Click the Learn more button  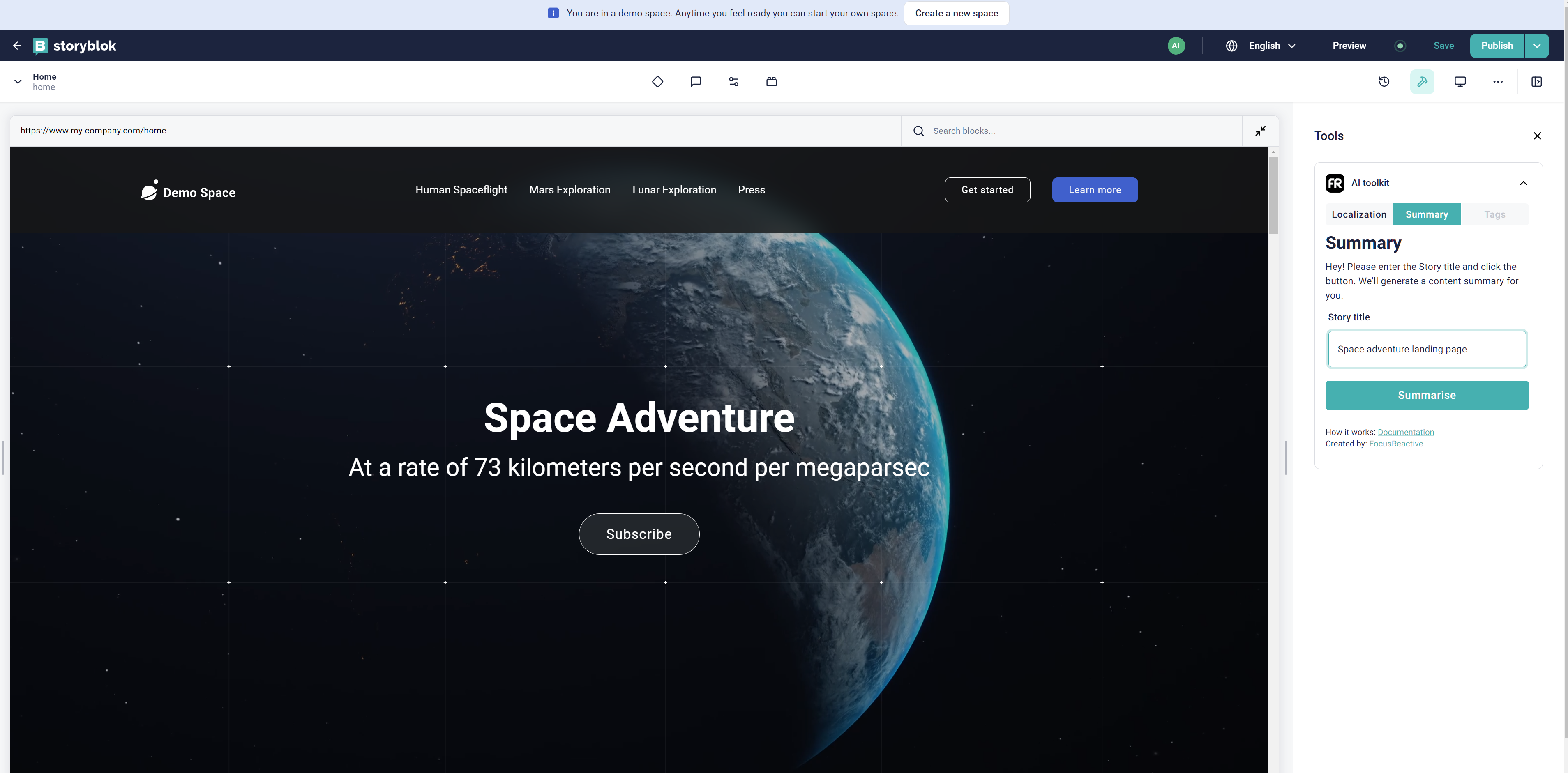pos(1094,190)
